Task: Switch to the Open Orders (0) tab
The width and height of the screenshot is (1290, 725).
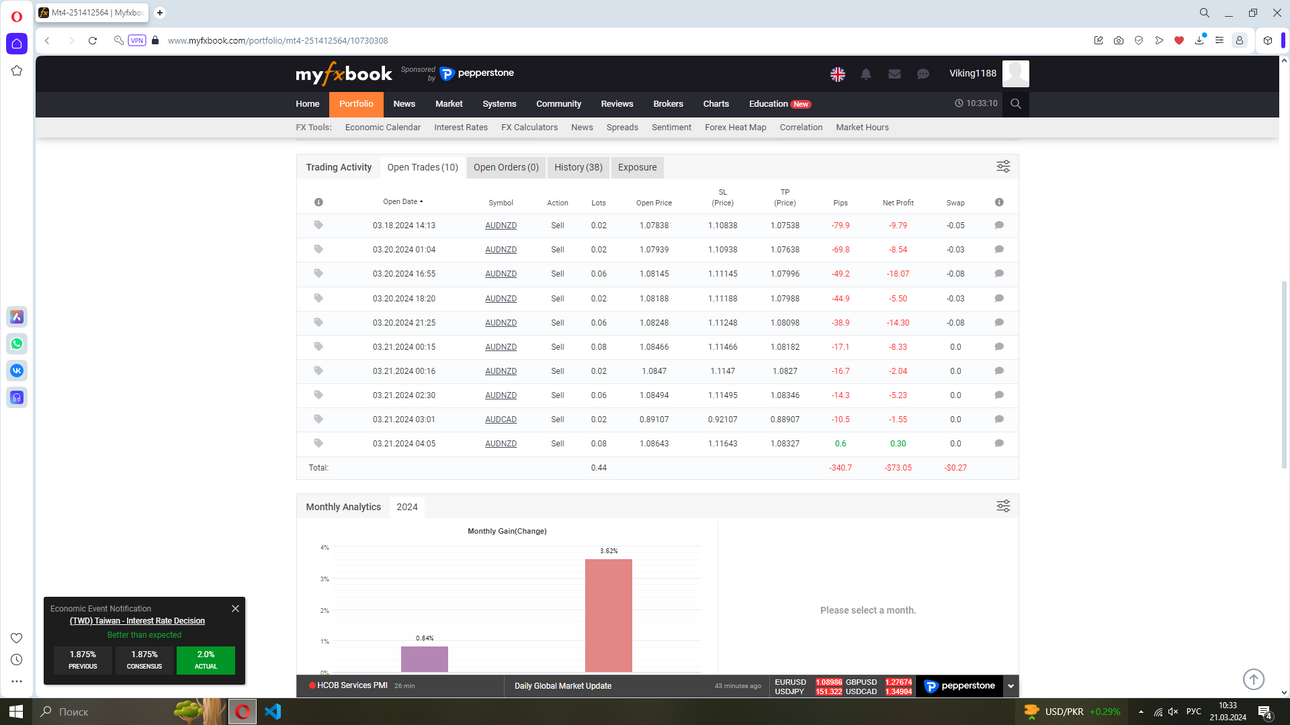Action: coord(506,167)
